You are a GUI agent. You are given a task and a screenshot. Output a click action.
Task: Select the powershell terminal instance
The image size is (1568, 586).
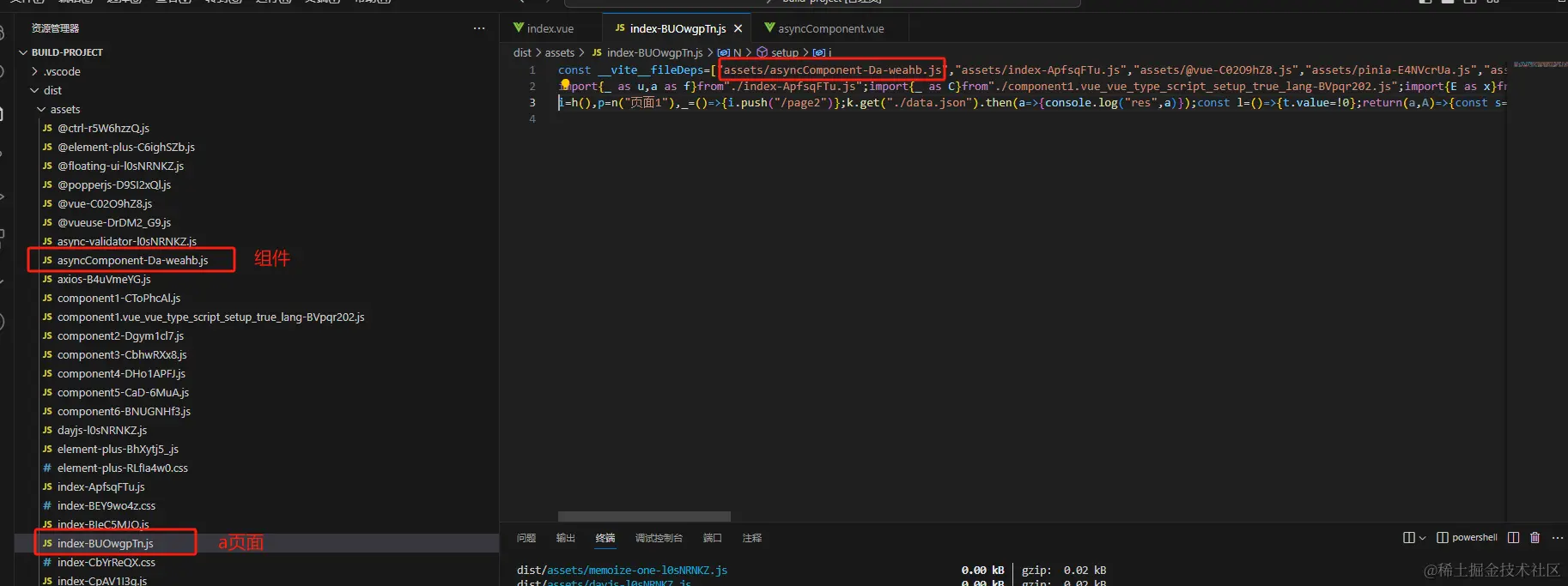point(1467,538)
